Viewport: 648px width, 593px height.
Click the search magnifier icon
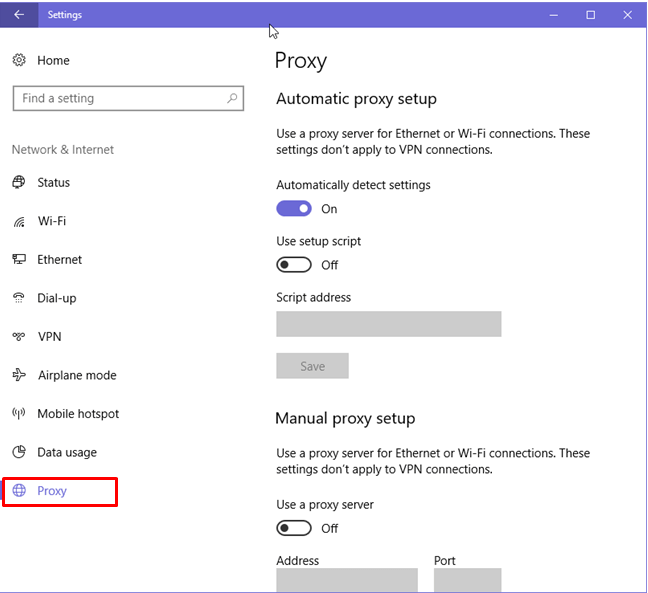tap(232, 98)
